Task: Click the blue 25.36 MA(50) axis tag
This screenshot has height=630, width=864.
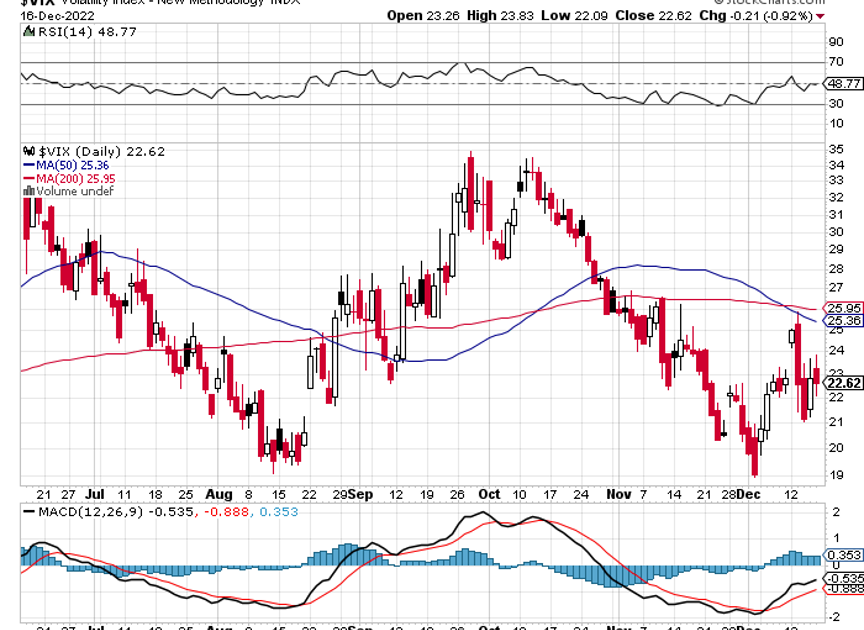Action: [842, 321]
